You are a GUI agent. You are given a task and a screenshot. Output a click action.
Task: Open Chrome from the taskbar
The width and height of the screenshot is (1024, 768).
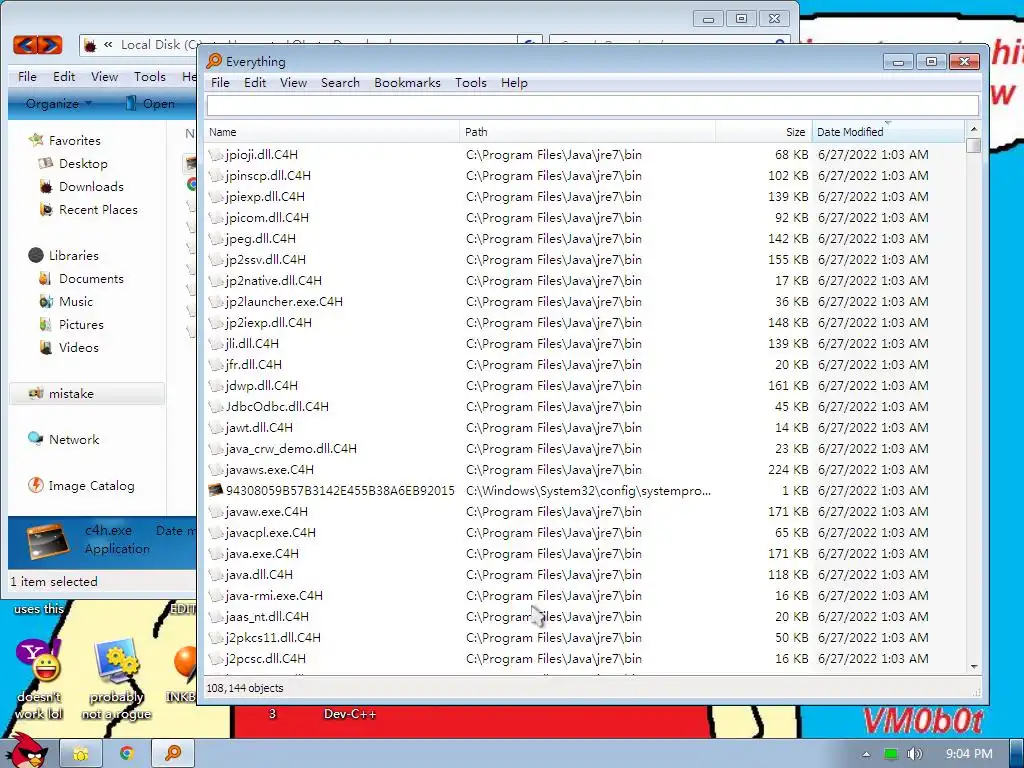click(127, 754)
